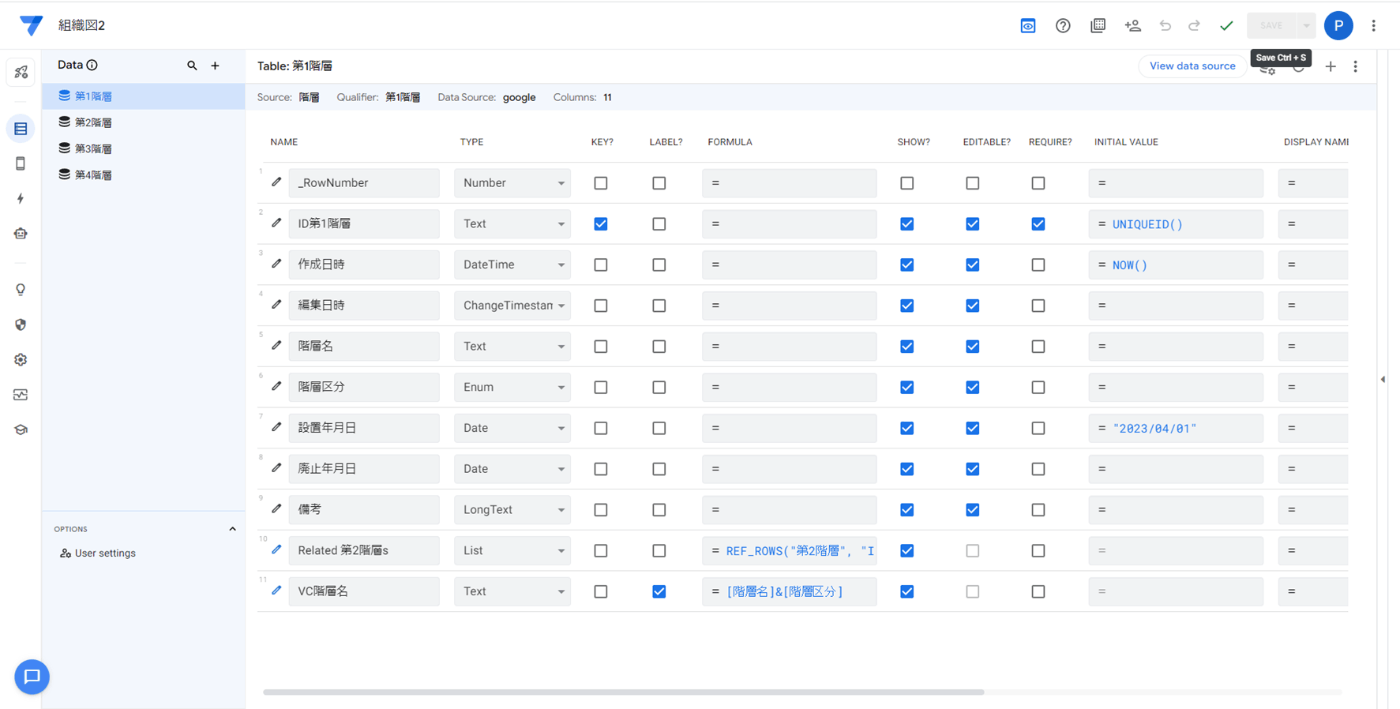Open the top-right three-dot app menu
The image size is (1400, 709).
(1374, 26)
